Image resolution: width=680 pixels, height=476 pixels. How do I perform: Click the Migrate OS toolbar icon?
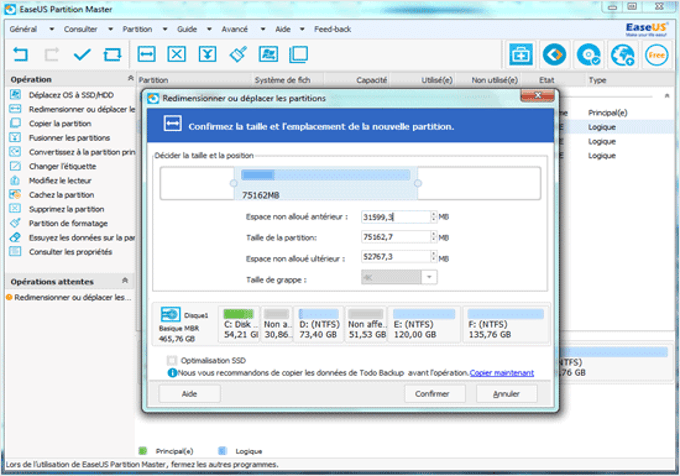pyautogui.click(x=268, y=54)
